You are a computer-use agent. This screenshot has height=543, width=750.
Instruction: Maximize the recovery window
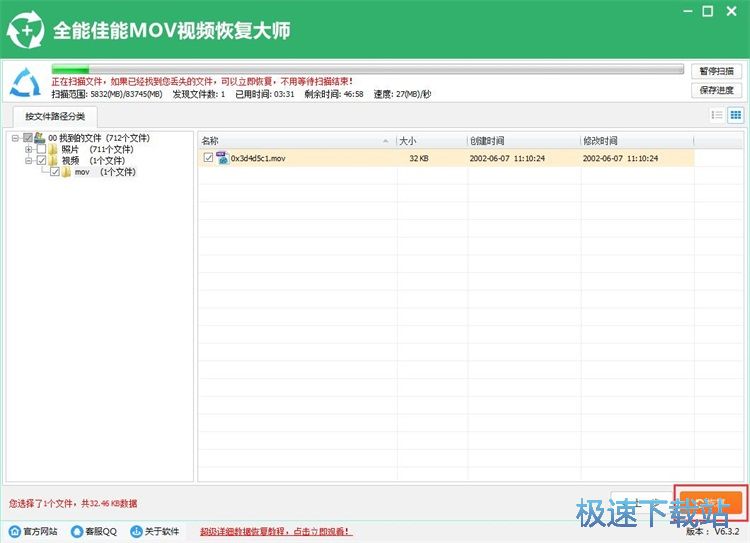pos(708,11)
